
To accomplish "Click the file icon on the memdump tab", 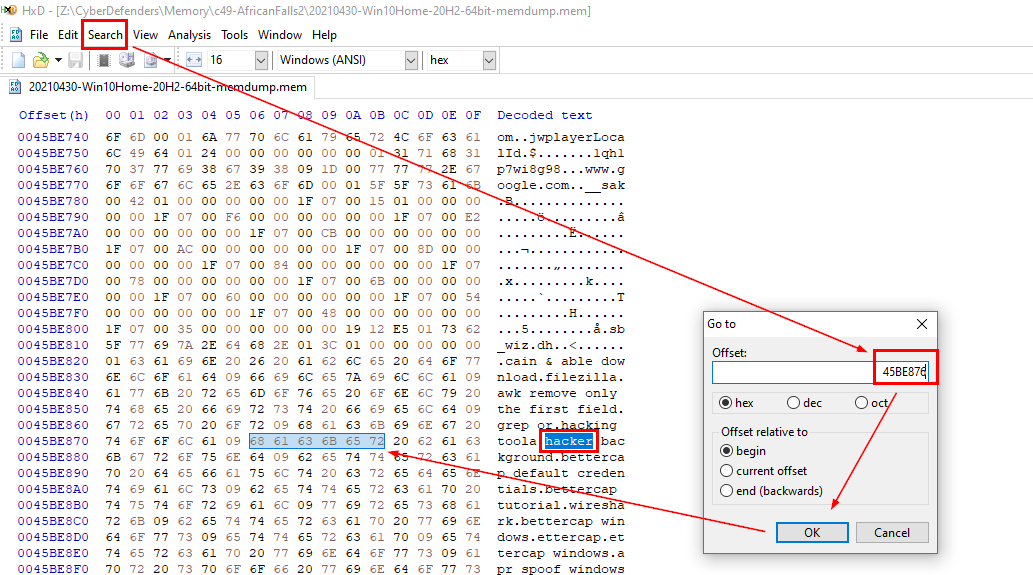I will [x=15, y=87].
